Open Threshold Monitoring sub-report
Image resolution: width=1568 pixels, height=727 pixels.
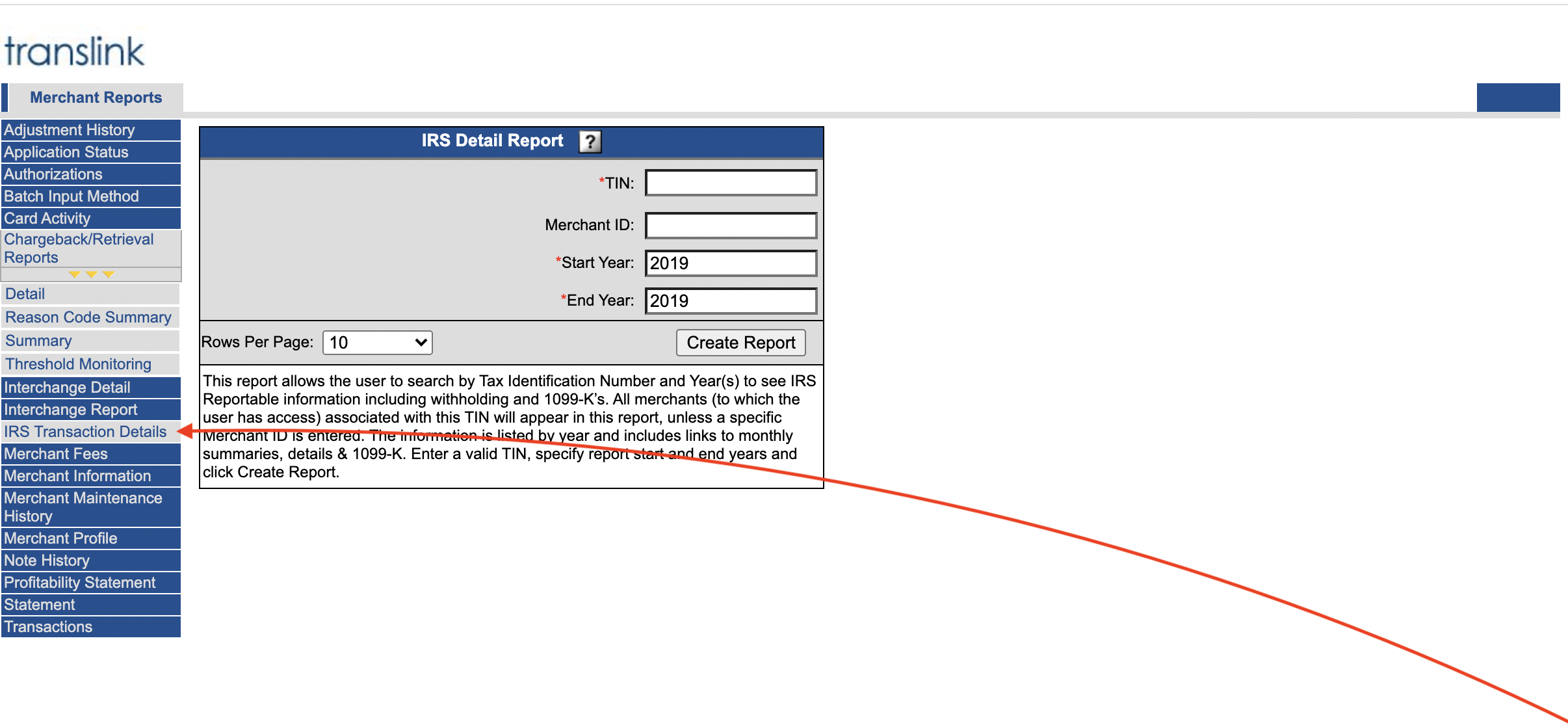[78, 364]
